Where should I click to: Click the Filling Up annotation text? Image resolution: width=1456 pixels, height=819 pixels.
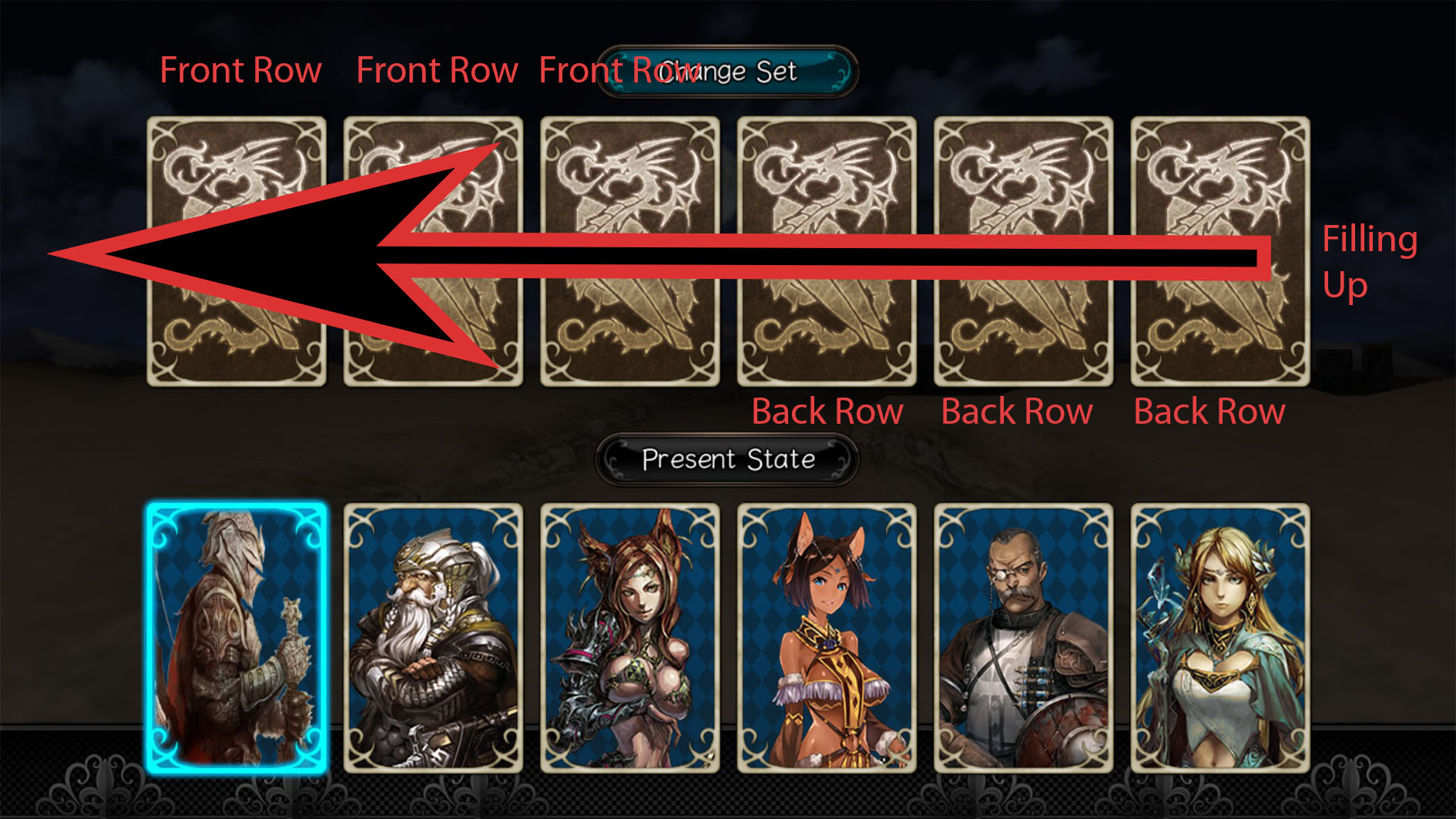(1370, 262)
